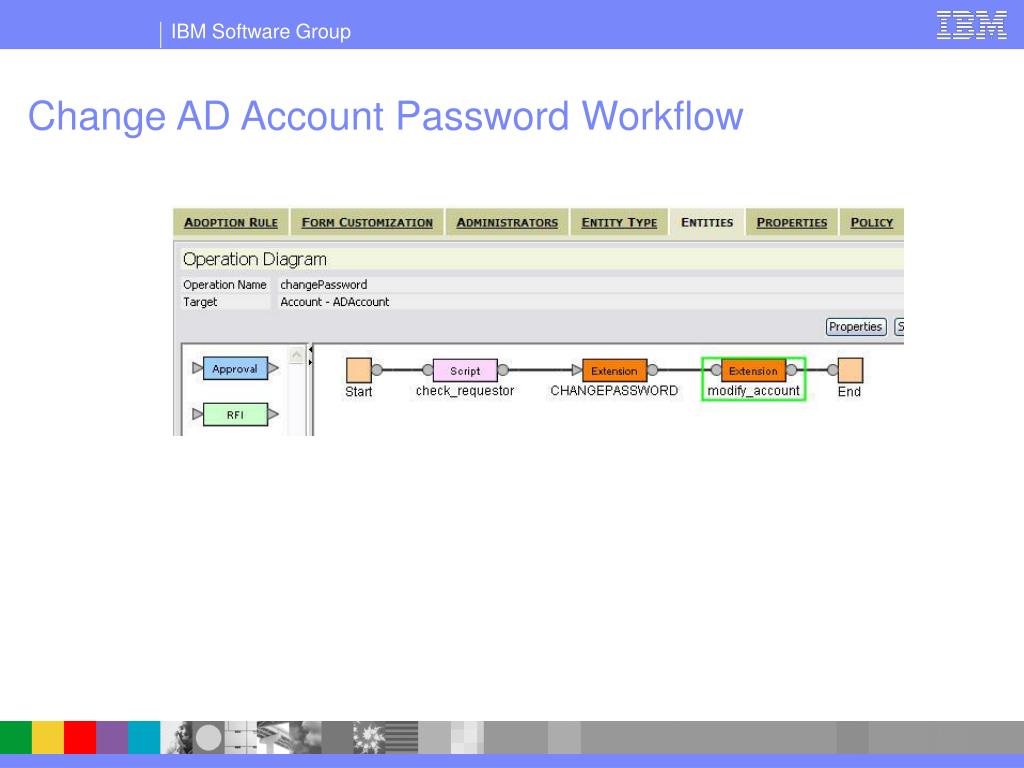Viewport: 1024px width, 768px height.
Task: Click the palette scrollbar up arrow
Action: click(296, 355)
